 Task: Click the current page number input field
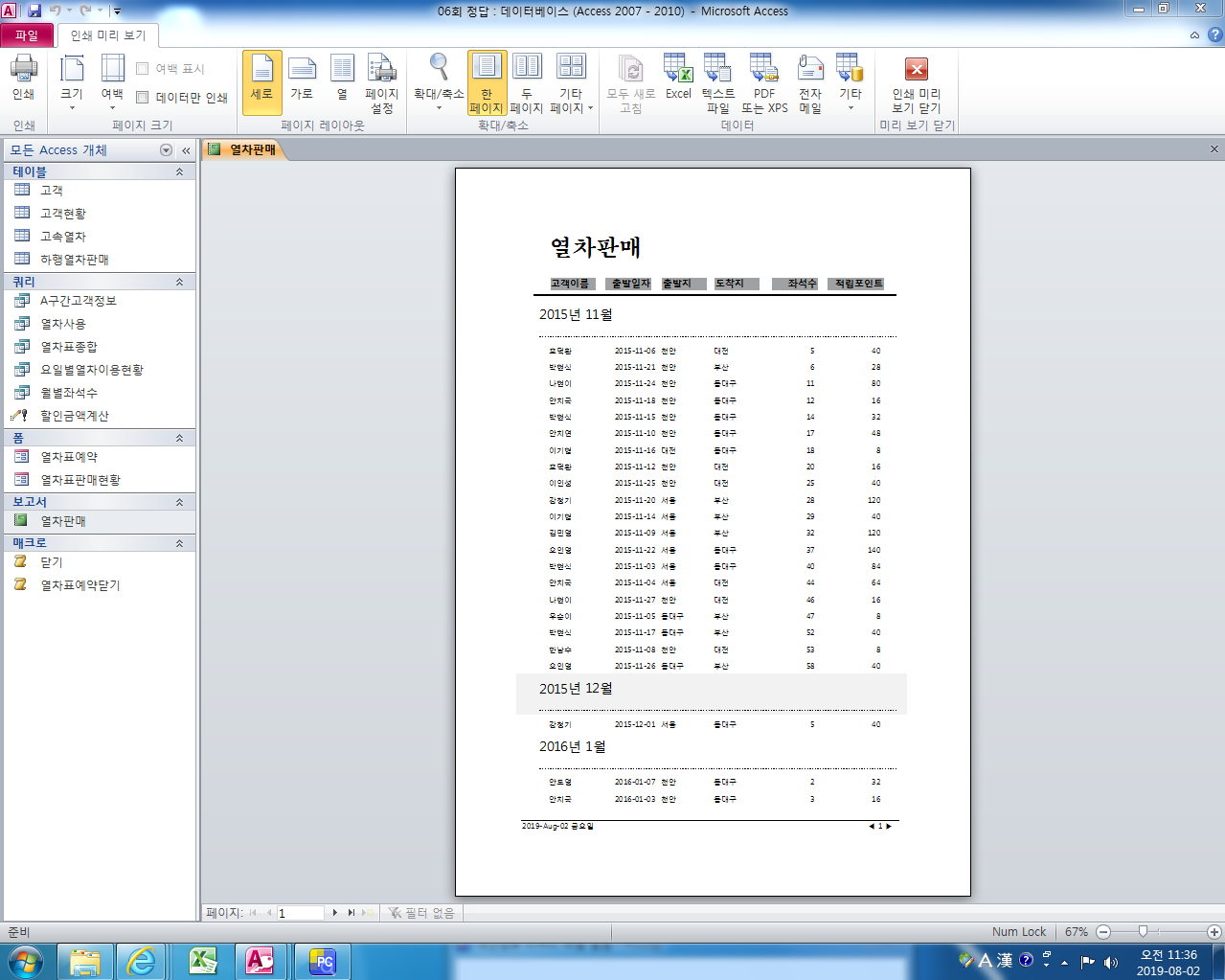300,913
